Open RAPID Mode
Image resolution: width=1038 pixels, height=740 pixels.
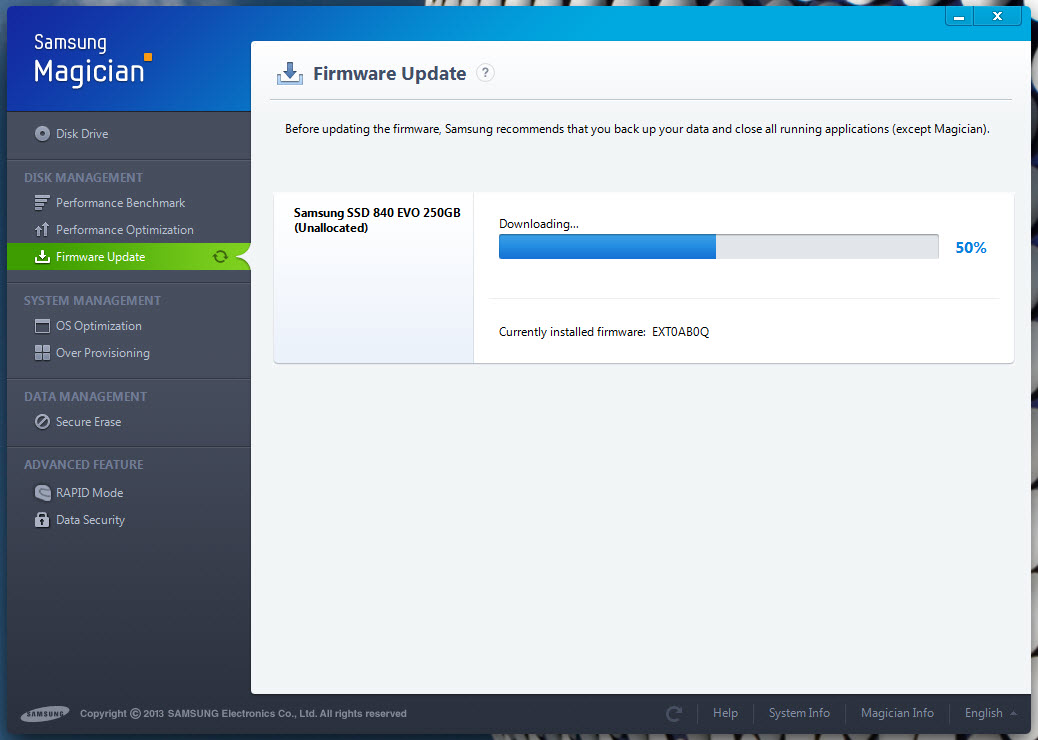pyautogui.click(x=89, y=492)
